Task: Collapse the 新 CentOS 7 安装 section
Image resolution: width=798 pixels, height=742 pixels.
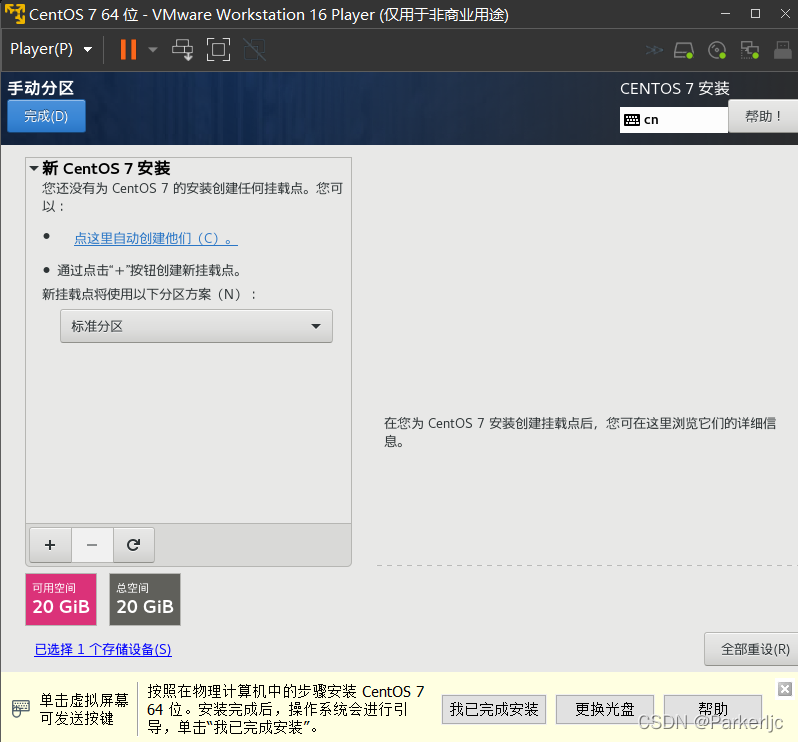Action: tap(34, 168)
